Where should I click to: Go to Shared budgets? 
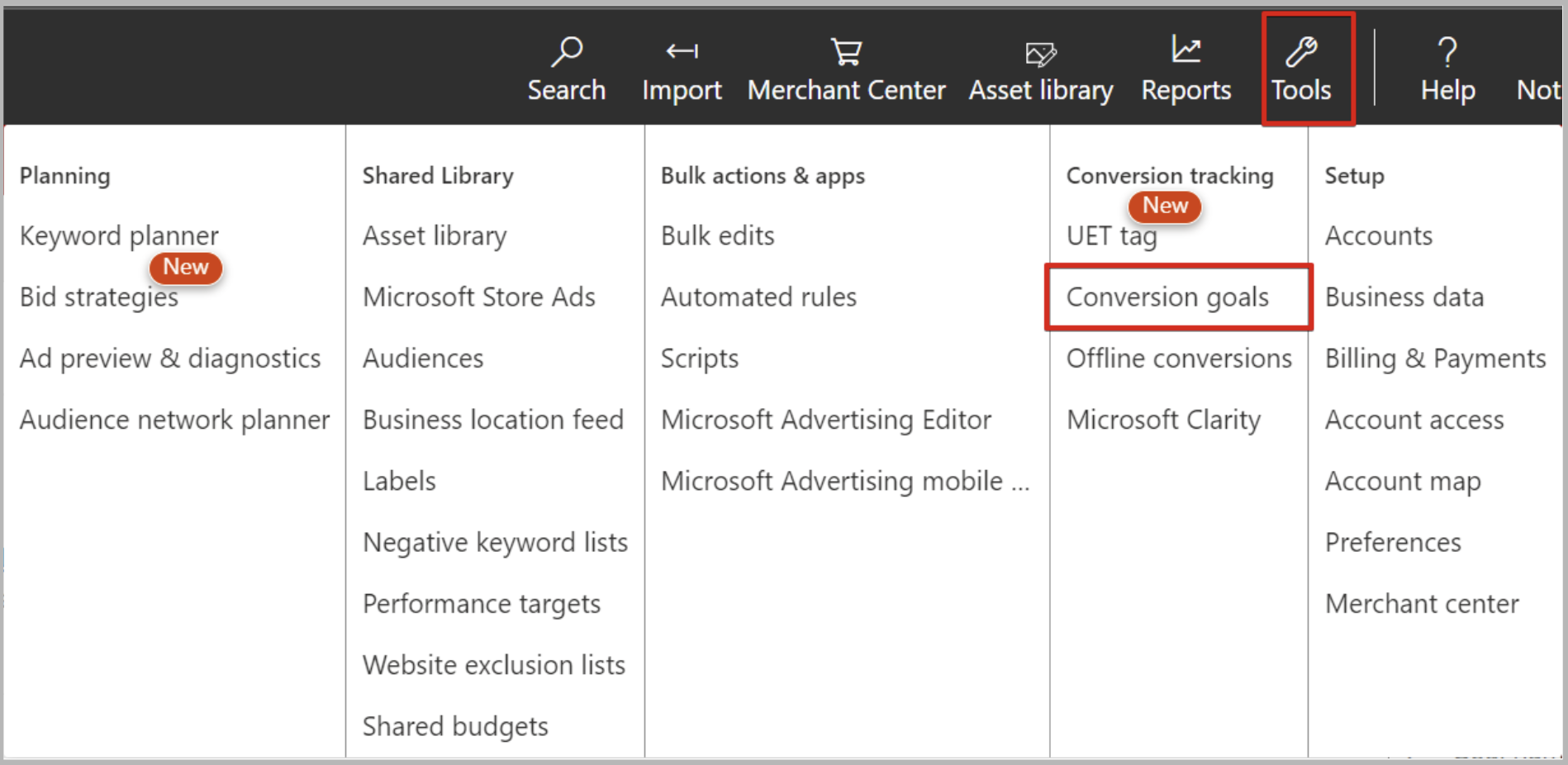(x=455, y=726)
